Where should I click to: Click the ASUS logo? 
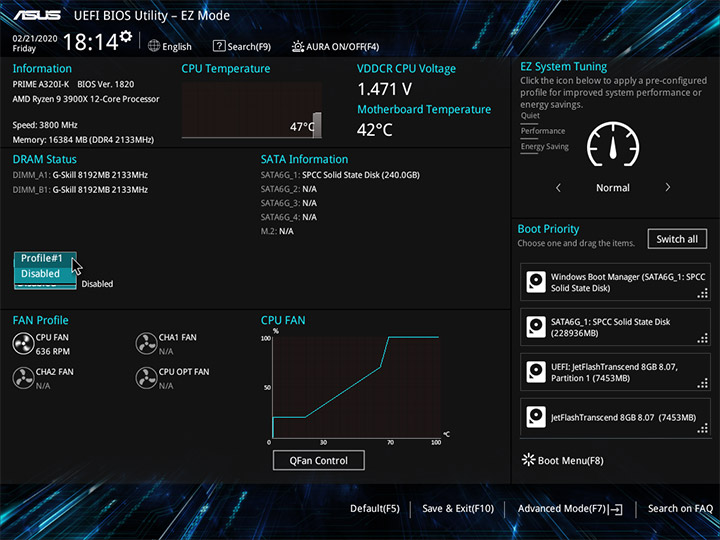coord(37,15)
